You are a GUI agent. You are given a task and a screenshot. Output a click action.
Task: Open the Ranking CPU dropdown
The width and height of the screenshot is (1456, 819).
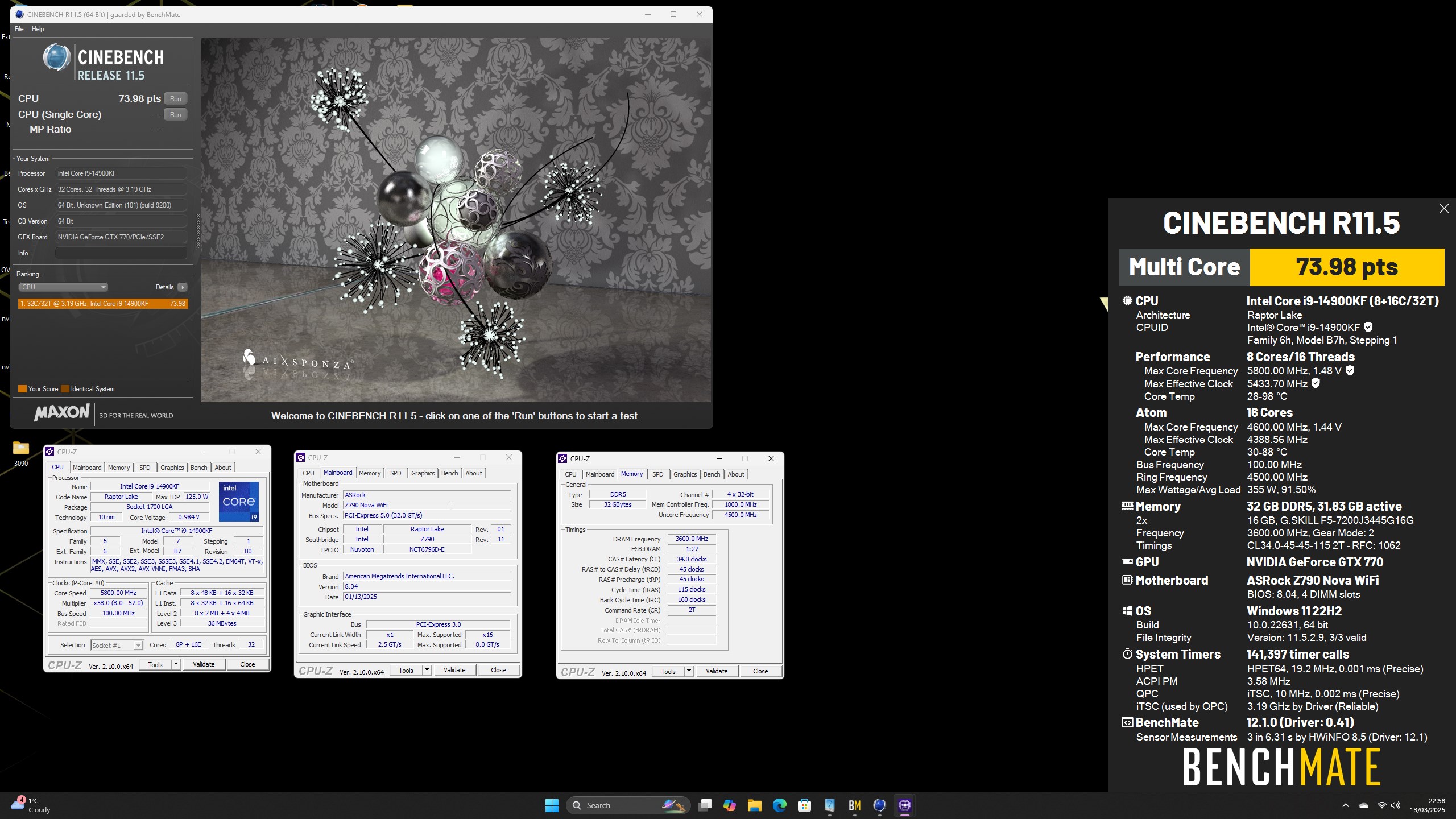(63, 287)
